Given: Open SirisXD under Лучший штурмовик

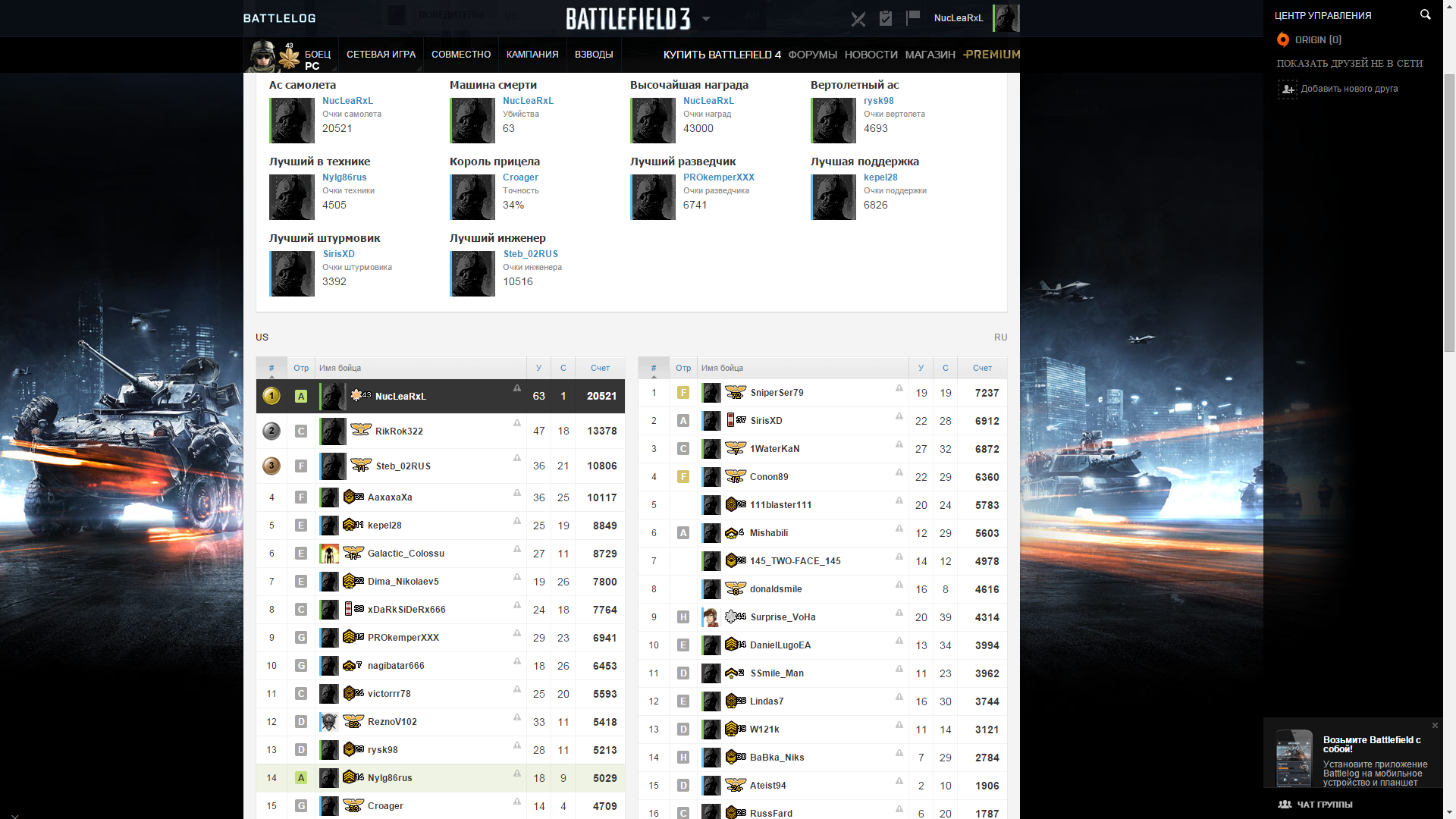Looking at the screenshot, I should [338, 254].
